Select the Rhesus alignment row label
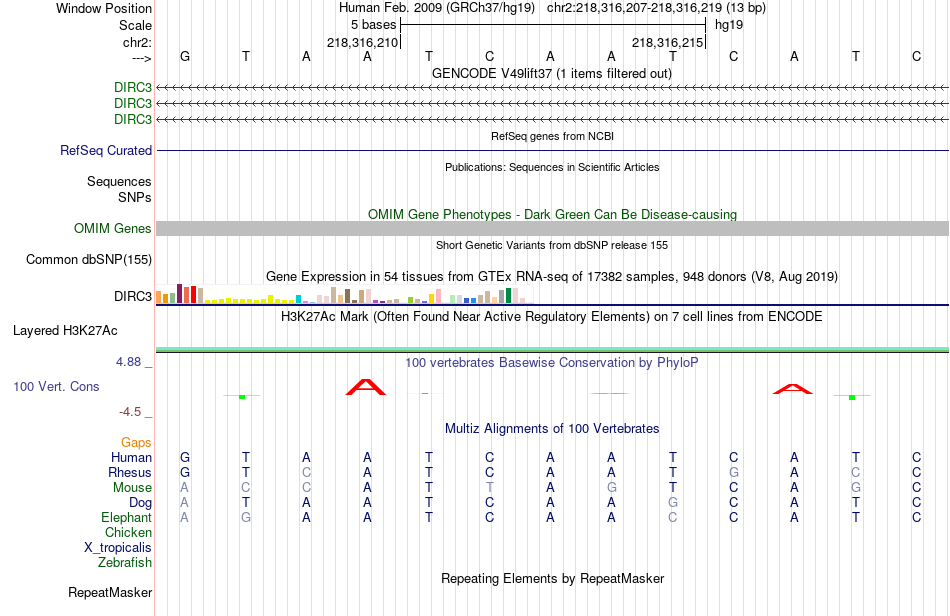This screenshot has width=950, height=616. 130,472
